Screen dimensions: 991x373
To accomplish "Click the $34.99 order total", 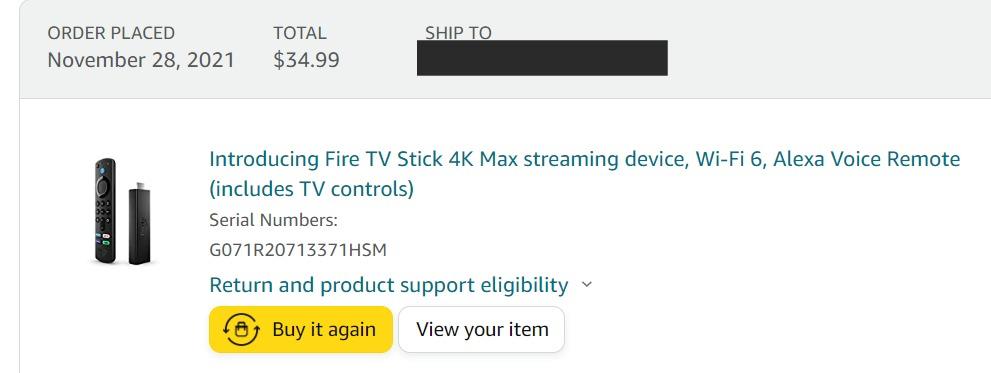I will click(x=307, y=60).
